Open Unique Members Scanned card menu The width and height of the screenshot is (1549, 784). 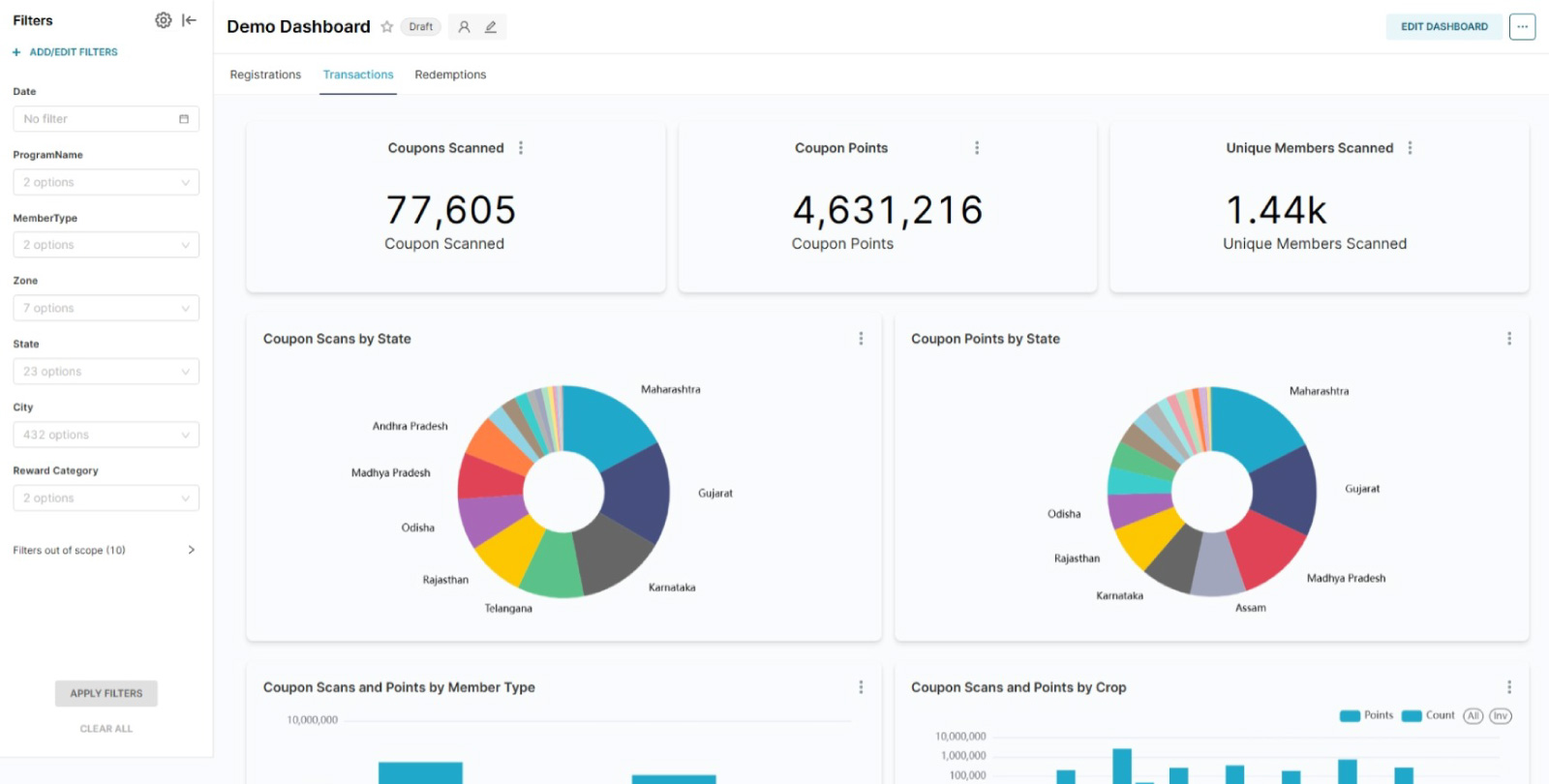[x=1410, y=148]
